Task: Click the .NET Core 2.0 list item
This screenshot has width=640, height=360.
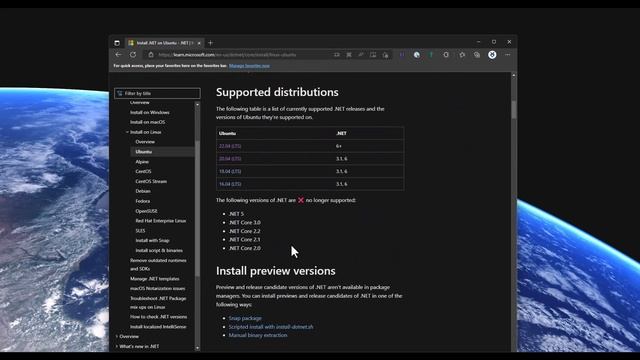Action: pyautogui.click(x=244, y=248)
